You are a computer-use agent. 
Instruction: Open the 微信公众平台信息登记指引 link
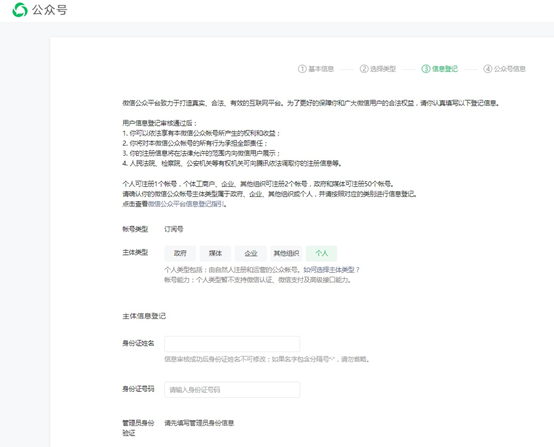click(186, 204)
